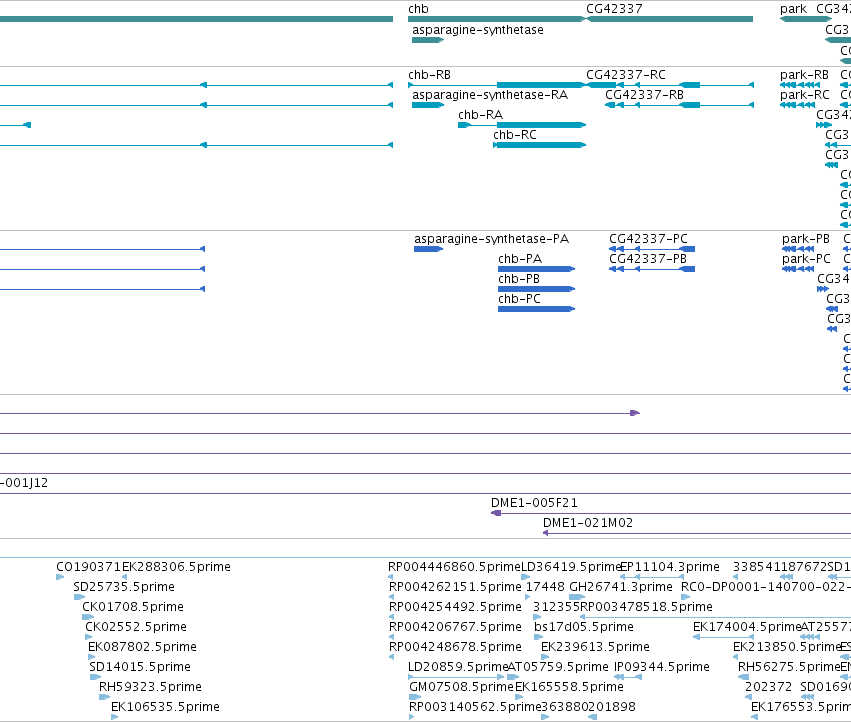Click the chb-PA protein bar
Image resolution: width=851 pixels, height=722 pixels.
[x=536, y=269]
